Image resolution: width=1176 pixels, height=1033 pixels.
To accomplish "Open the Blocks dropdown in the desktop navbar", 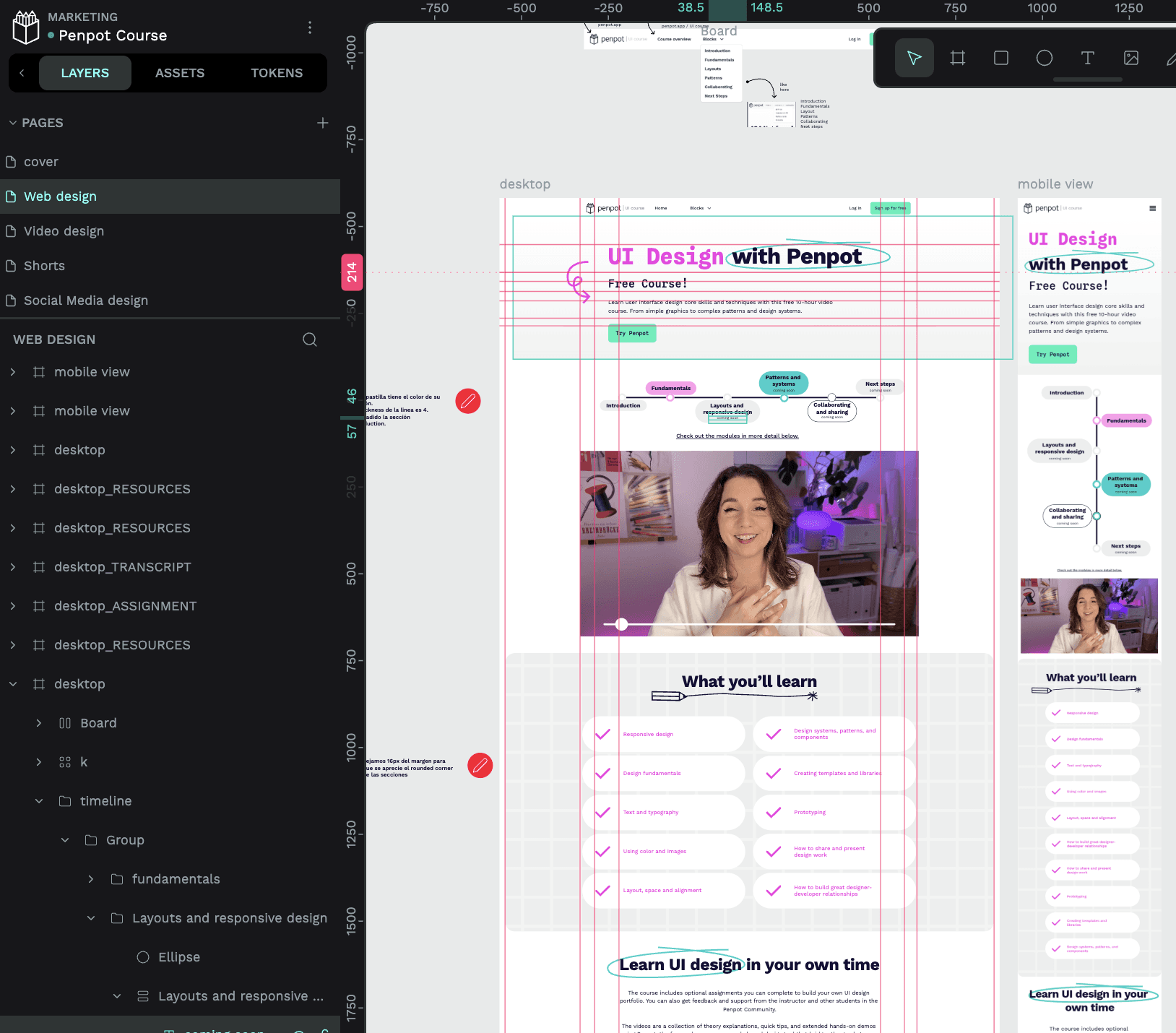I will (701, 208).
